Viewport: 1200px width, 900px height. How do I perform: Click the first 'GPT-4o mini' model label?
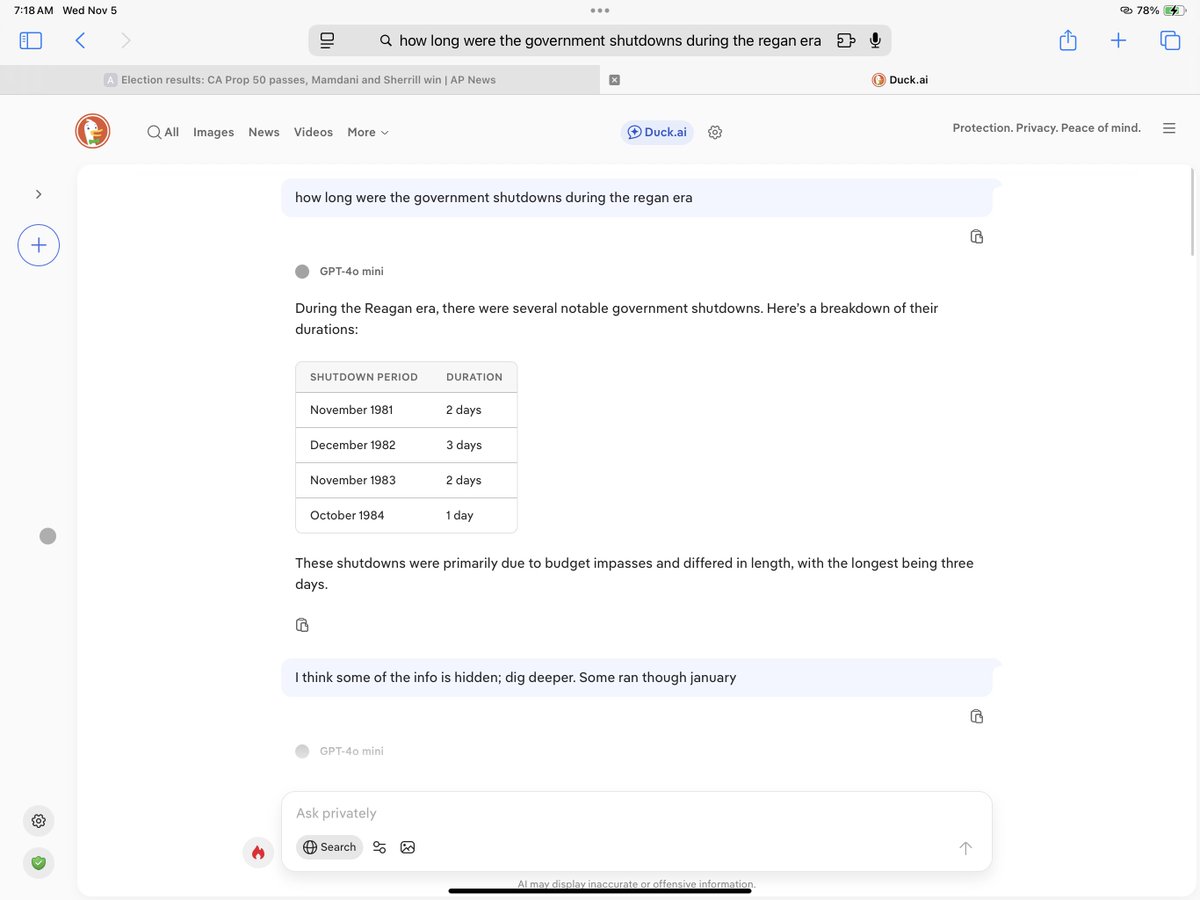tap(352, 271)
